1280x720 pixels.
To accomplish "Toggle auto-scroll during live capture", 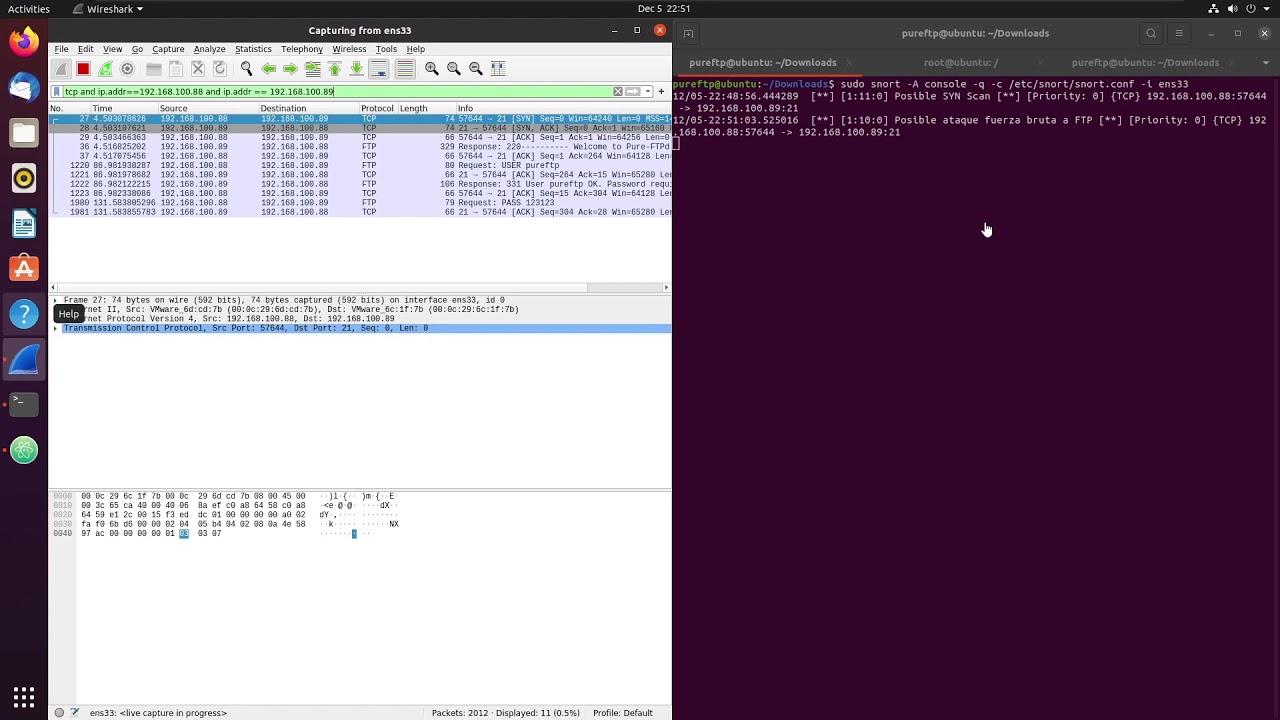I will 378,68.
